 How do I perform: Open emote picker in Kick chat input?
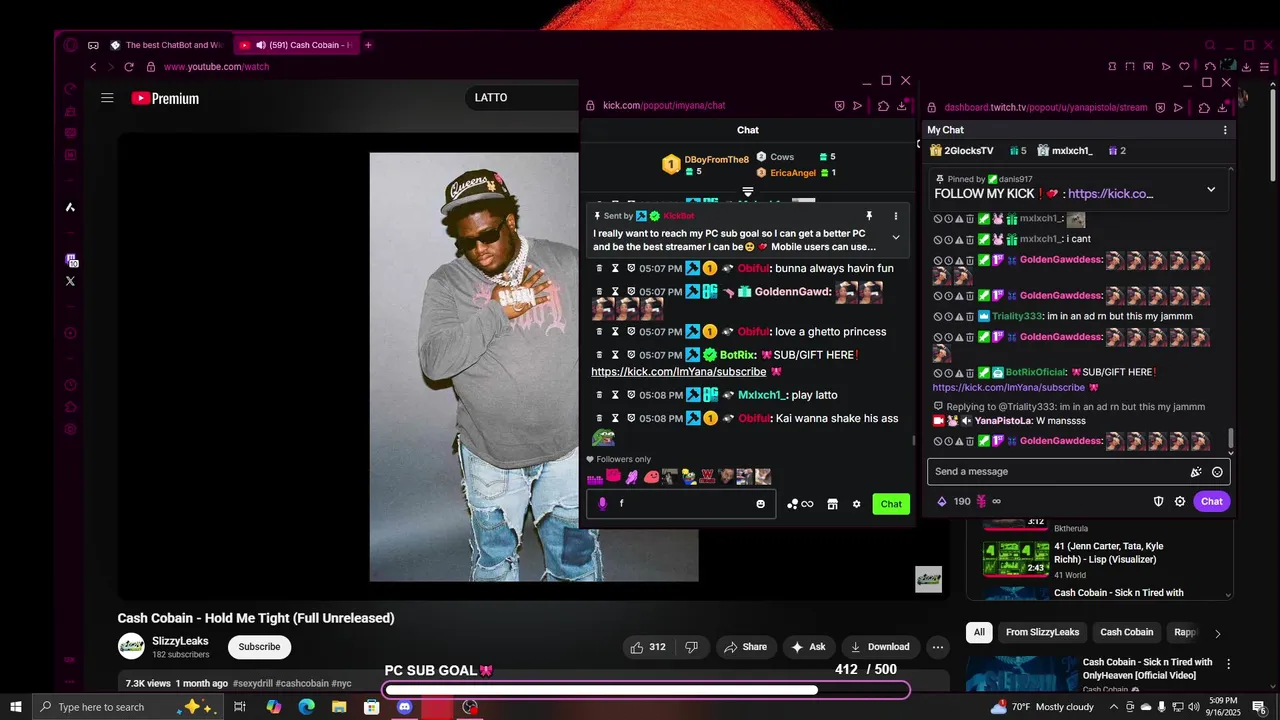(x=760, y=504)
